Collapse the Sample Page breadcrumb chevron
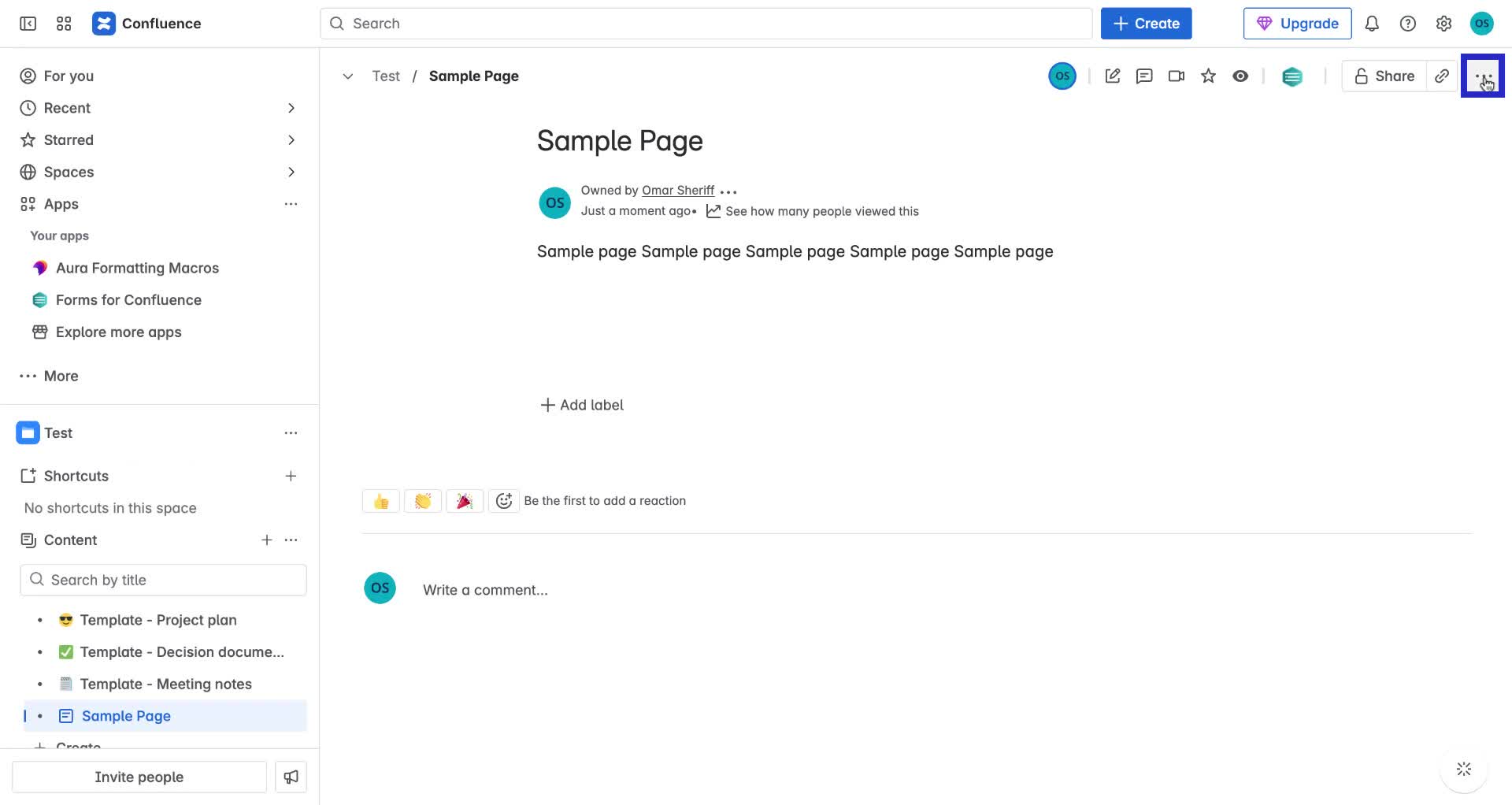Viewport: 1512px width, 805px height. pyautogui.click(x=347, y=76)
